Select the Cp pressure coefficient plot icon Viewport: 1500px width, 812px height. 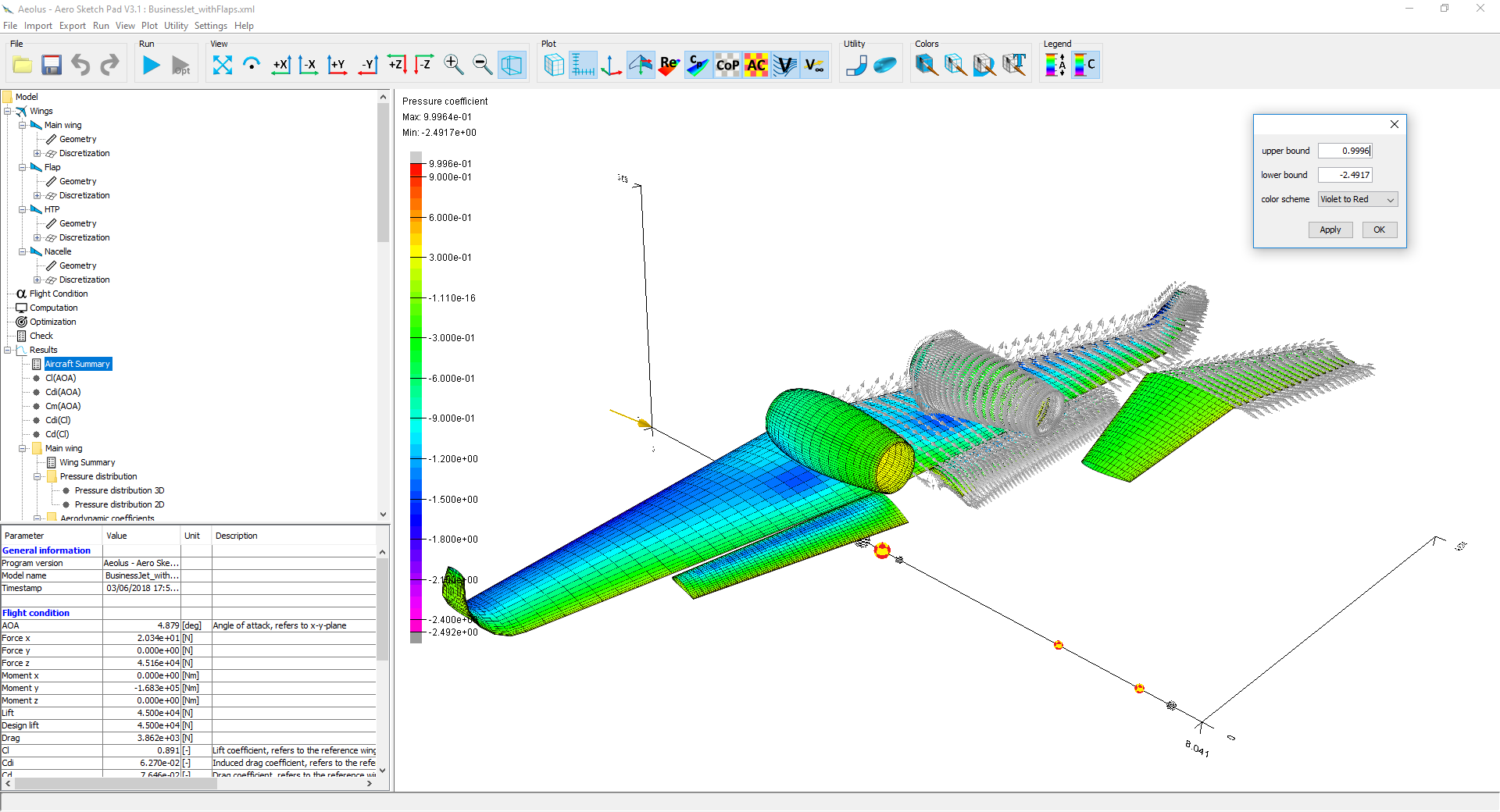698,65
